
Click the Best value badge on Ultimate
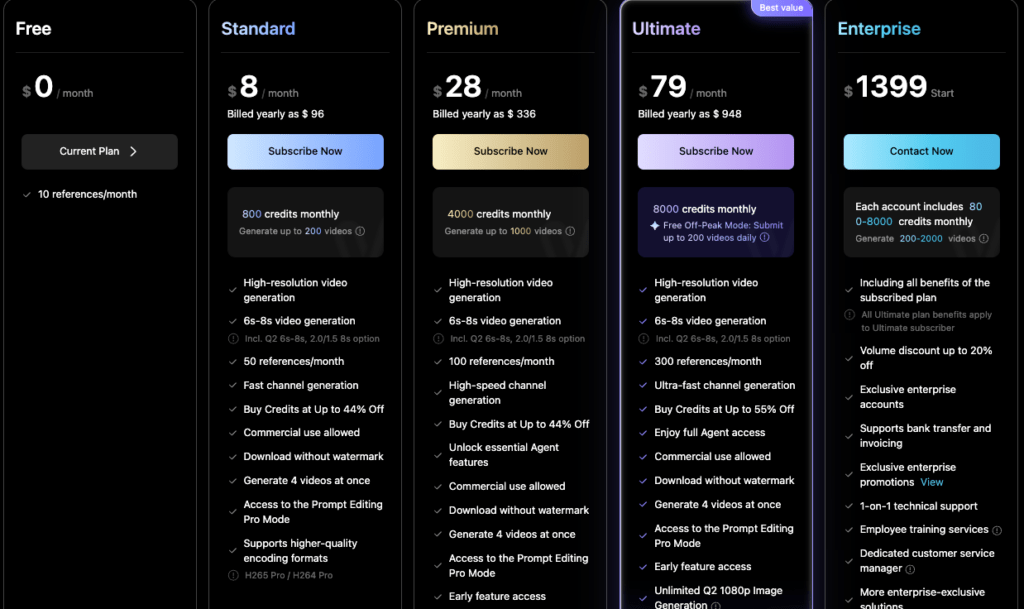tap(780, 8)
